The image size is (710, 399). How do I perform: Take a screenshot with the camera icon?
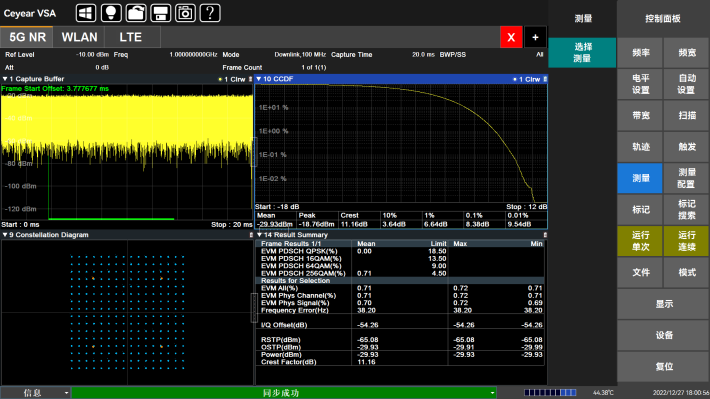pyautogui.click(x=185, y=13)
